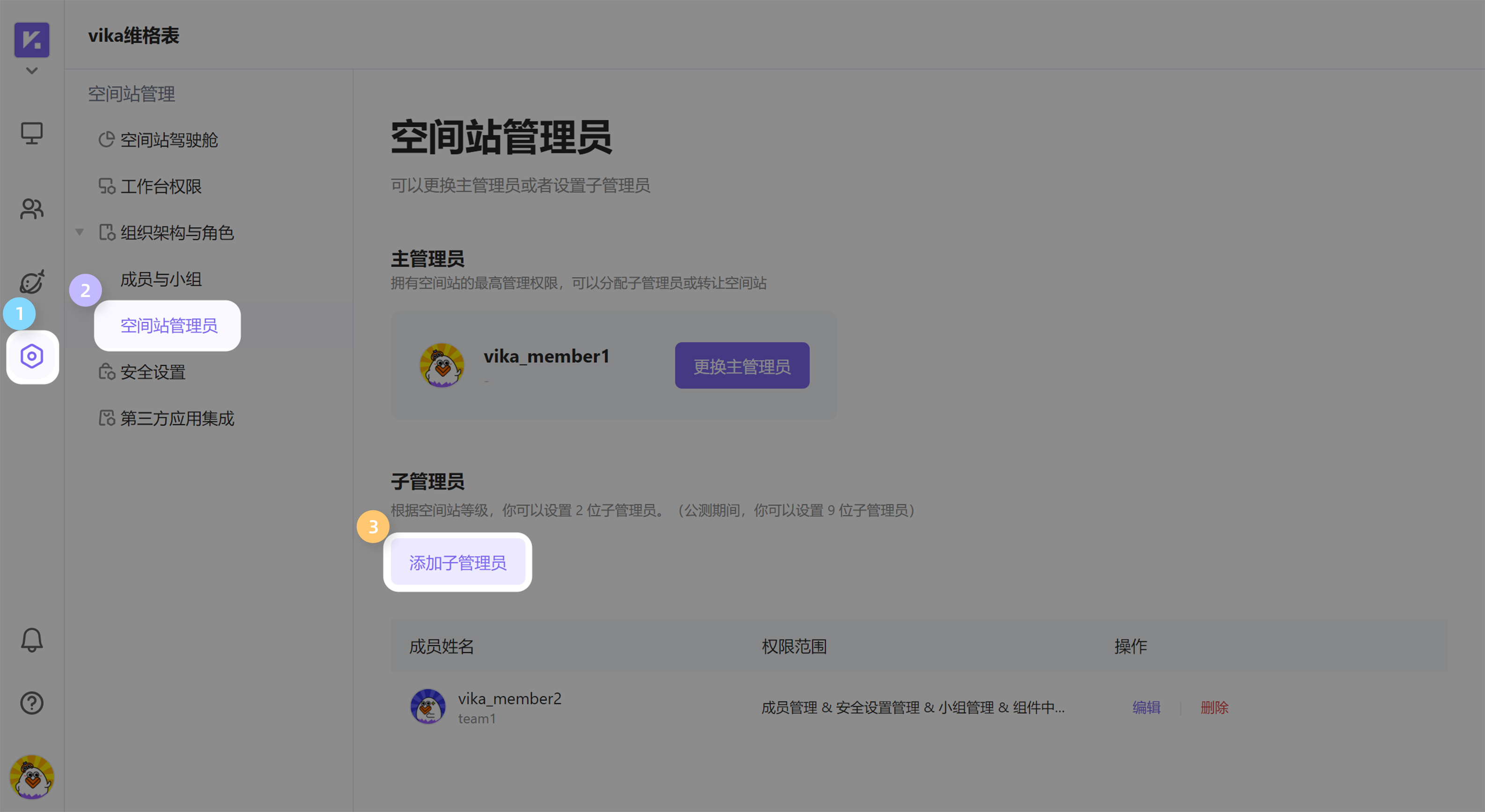Viewport: 1485px width, 812px height.
Task: Select the lock icon beside 安全设置
Action: [107, 372]
